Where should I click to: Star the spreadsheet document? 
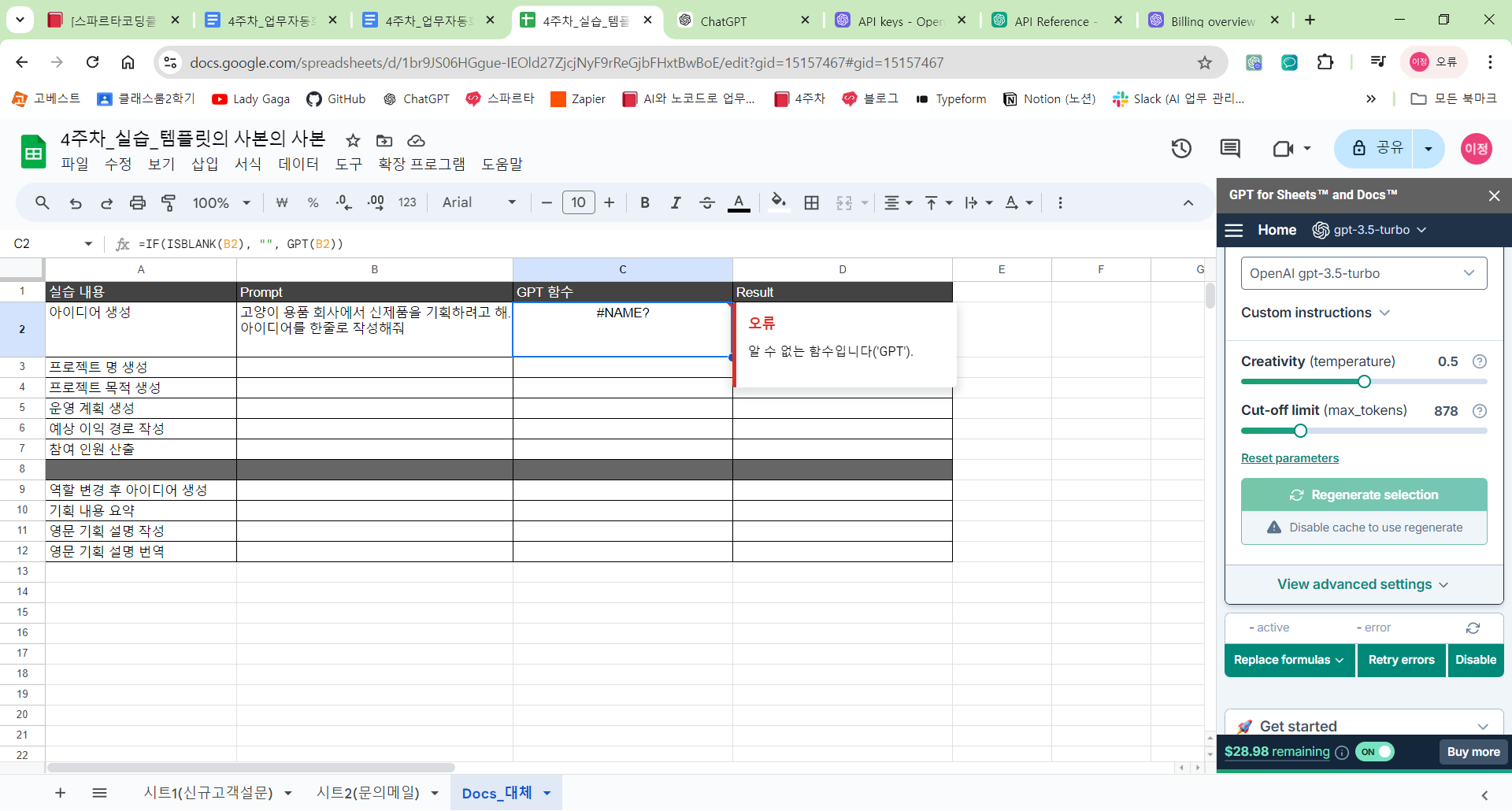click(353, 140)
